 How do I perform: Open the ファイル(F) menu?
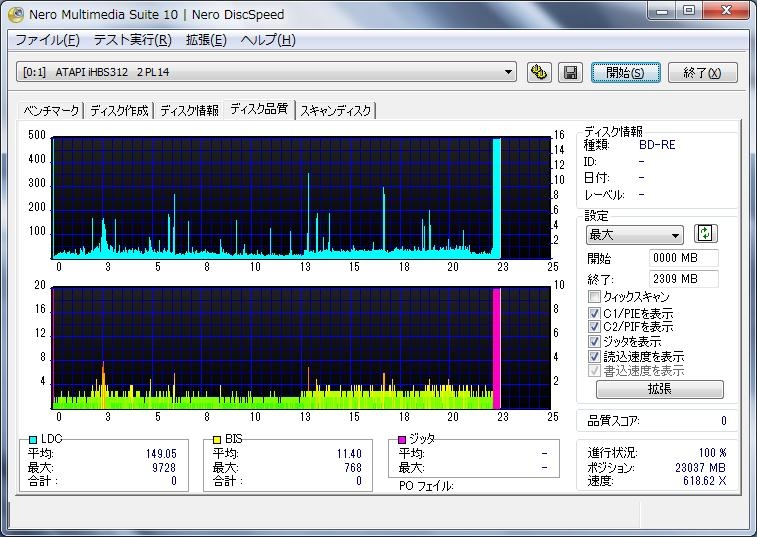(x=47, y=40)
